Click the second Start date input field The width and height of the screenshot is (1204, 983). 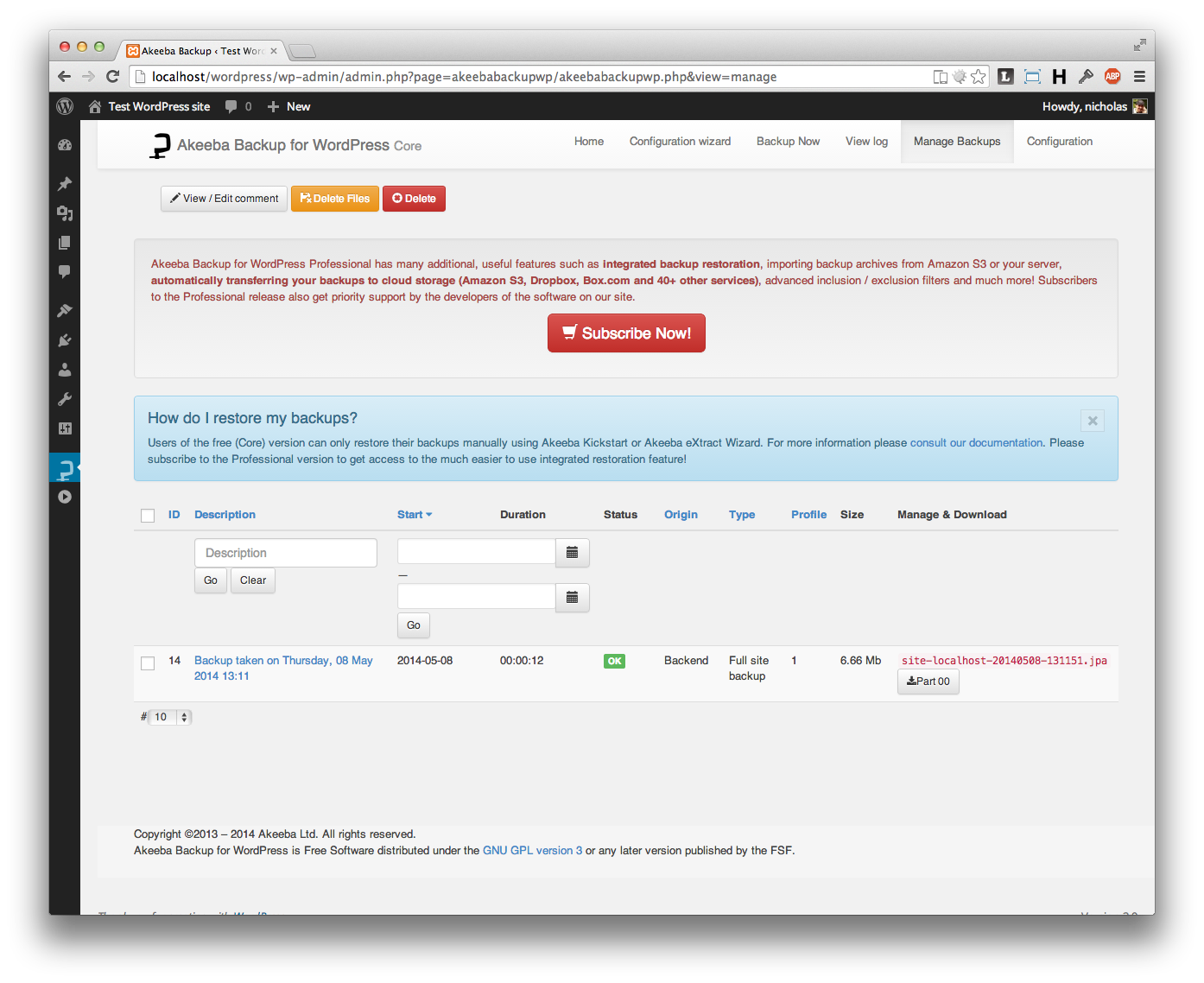pyautogui.click(x=476, y=598)
